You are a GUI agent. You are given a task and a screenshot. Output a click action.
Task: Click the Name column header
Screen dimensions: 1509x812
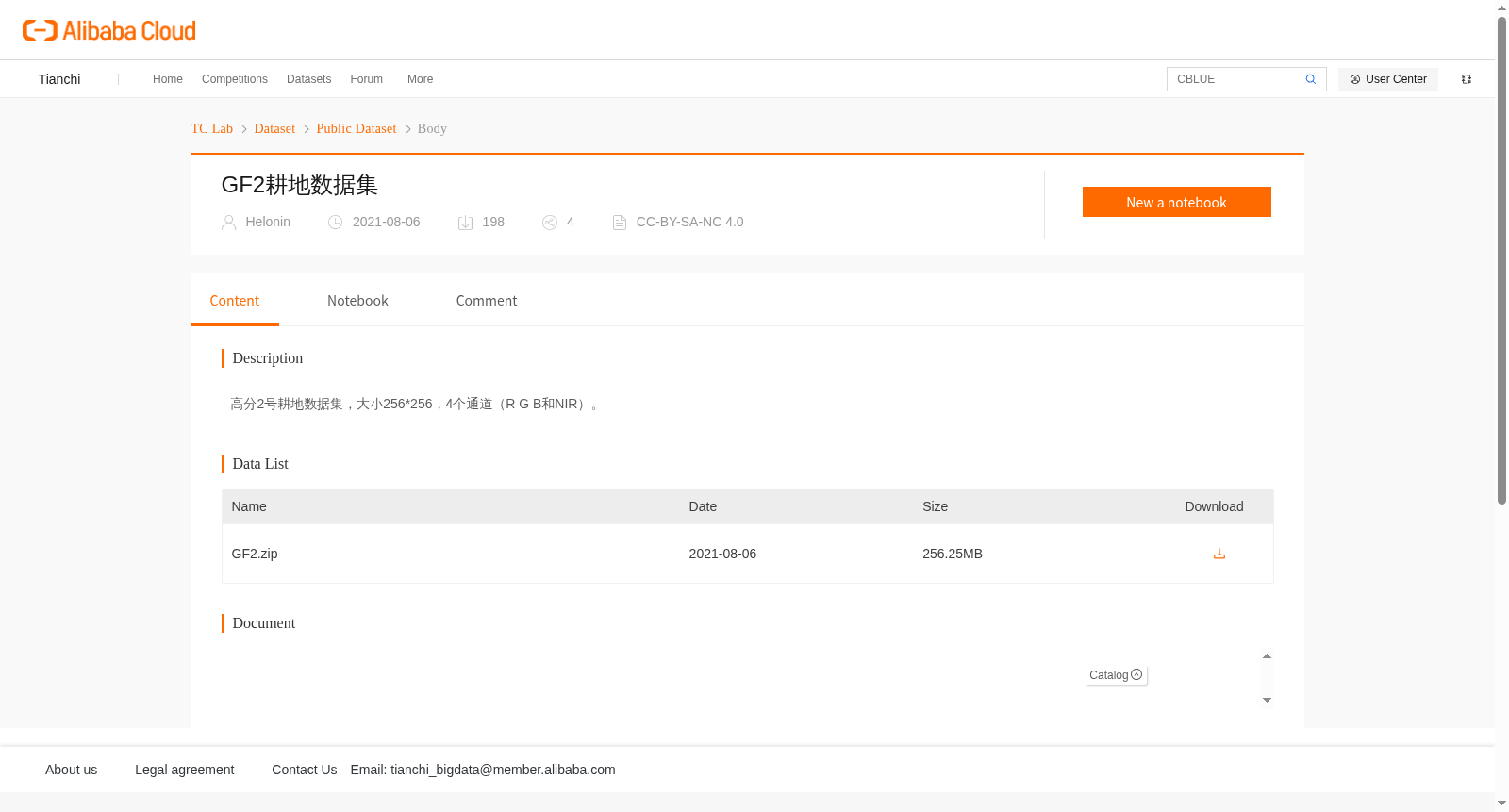249,506
